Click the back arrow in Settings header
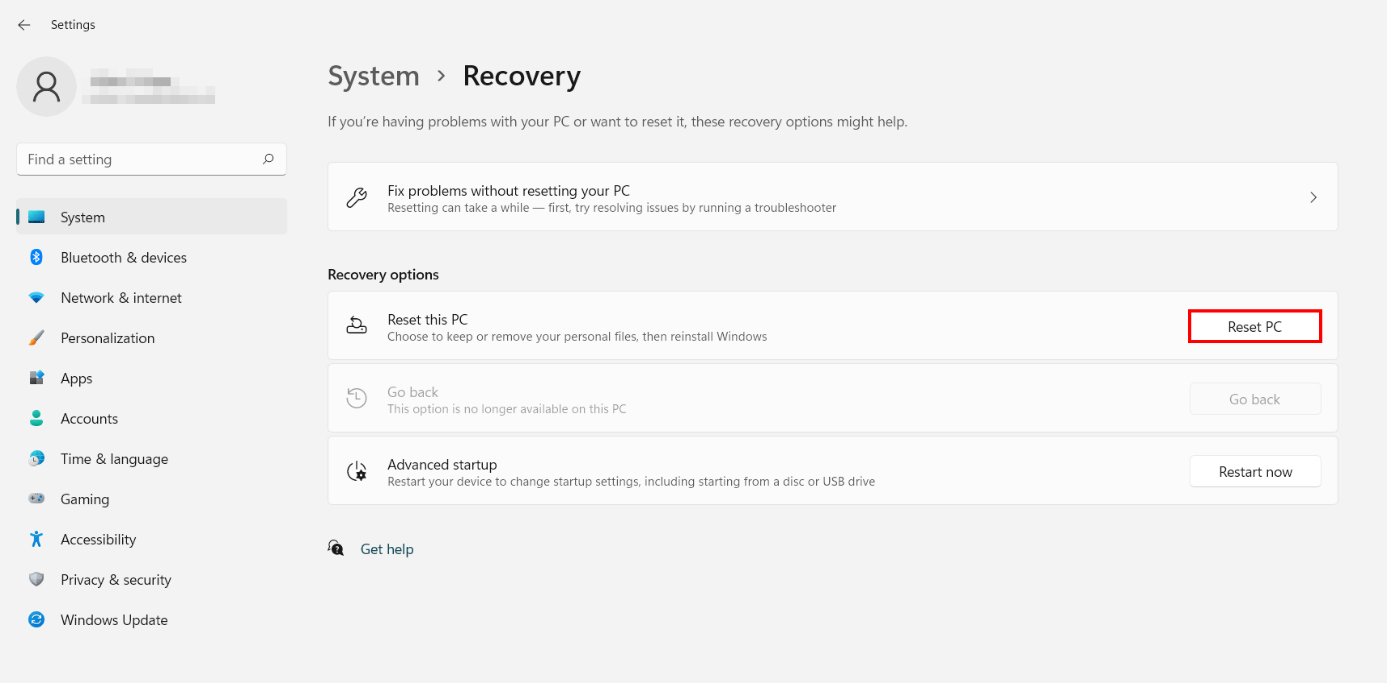 click(x=24, y=25)
